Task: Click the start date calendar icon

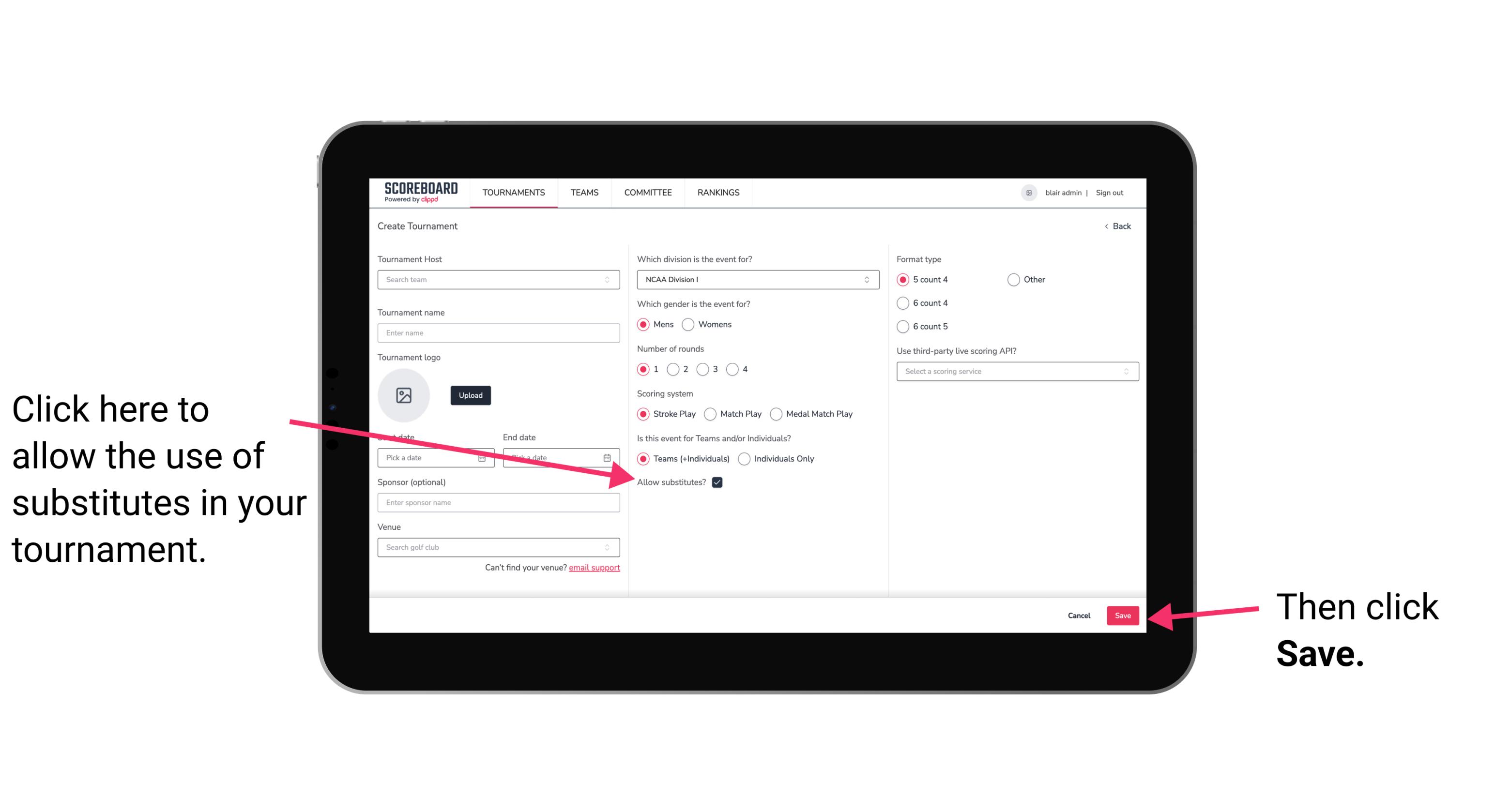Action: tap(483, 458)
